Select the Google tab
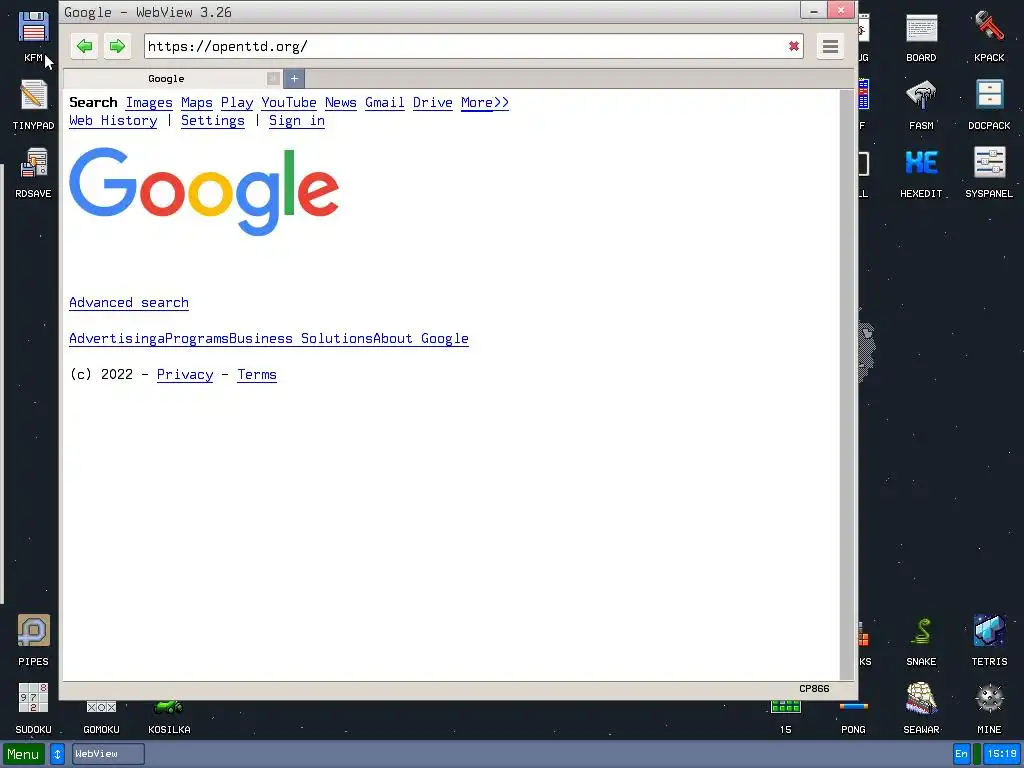The width and height of the screenshot is (1024, 768). pyautogui.click(x=167, y=78)
